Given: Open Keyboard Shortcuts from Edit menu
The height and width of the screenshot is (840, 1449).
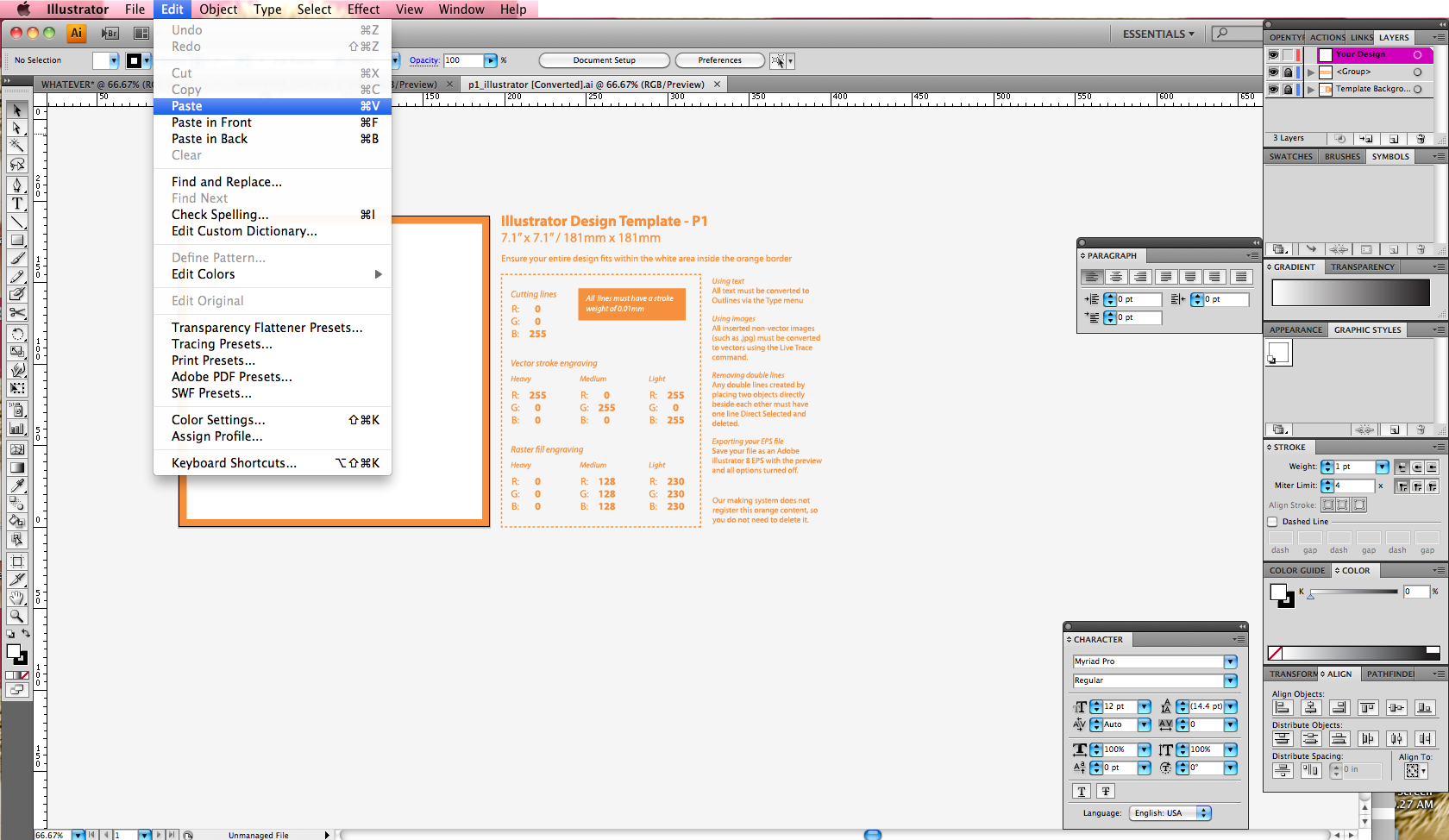Looking at the screenshot, I should coord(273,463).
